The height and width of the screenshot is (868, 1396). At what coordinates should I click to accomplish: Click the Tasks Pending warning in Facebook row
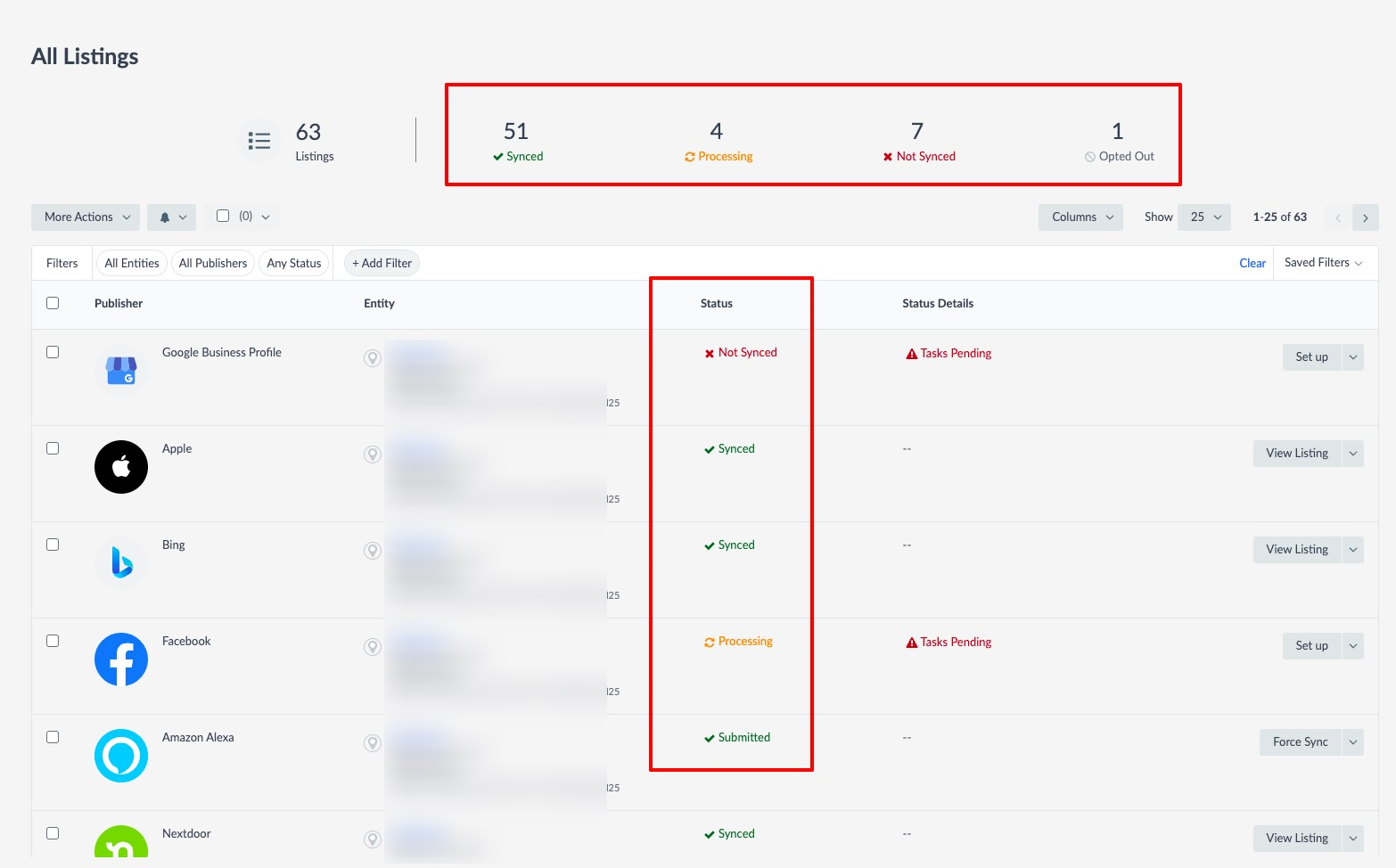point(948,643)
